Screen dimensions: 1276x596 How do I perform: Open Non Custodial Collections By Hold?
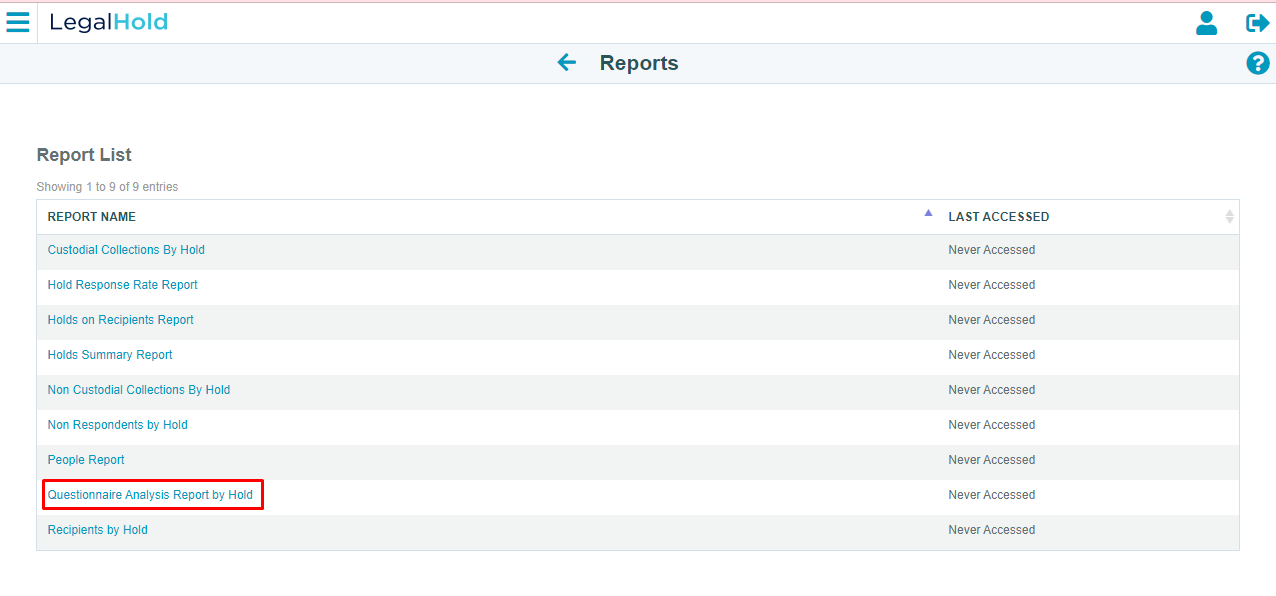point(139,390)
